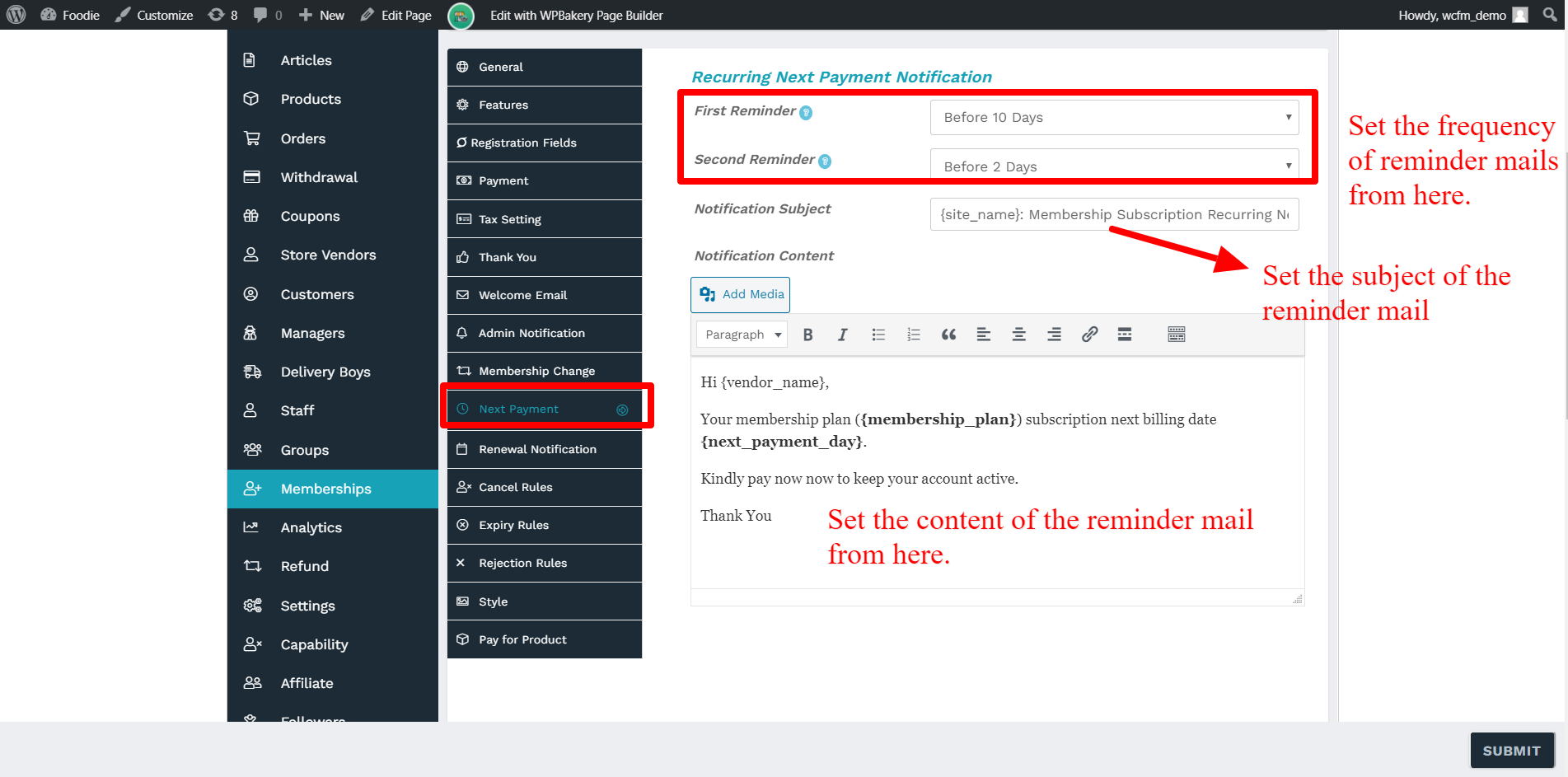Toggle the editor toolbar kitchen sink
This screenshot has width=1568, height=777.
tap(1176, 335)
